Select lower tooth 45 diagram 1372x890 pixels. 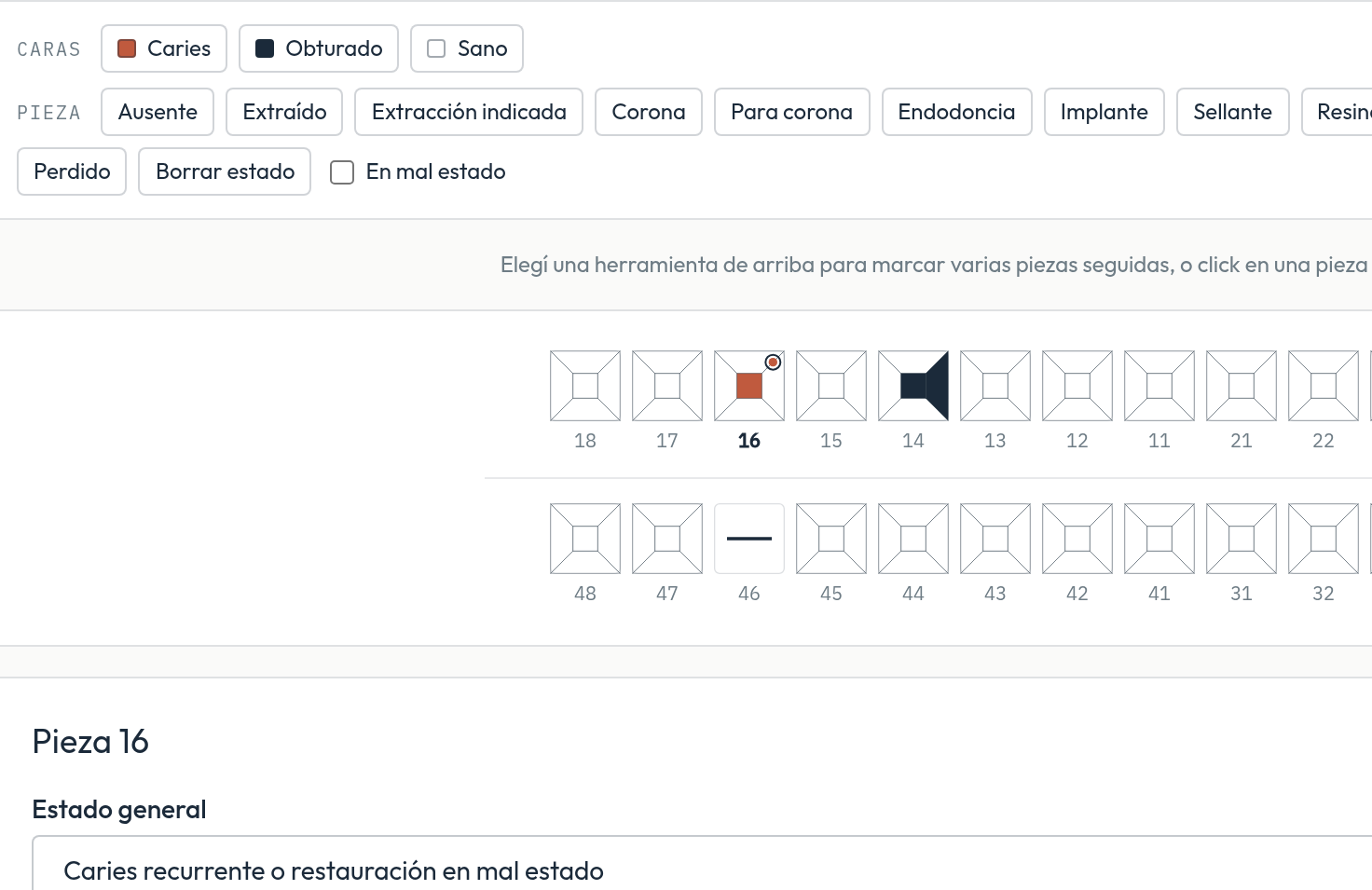pyautogui.click(x=831, y=539)
